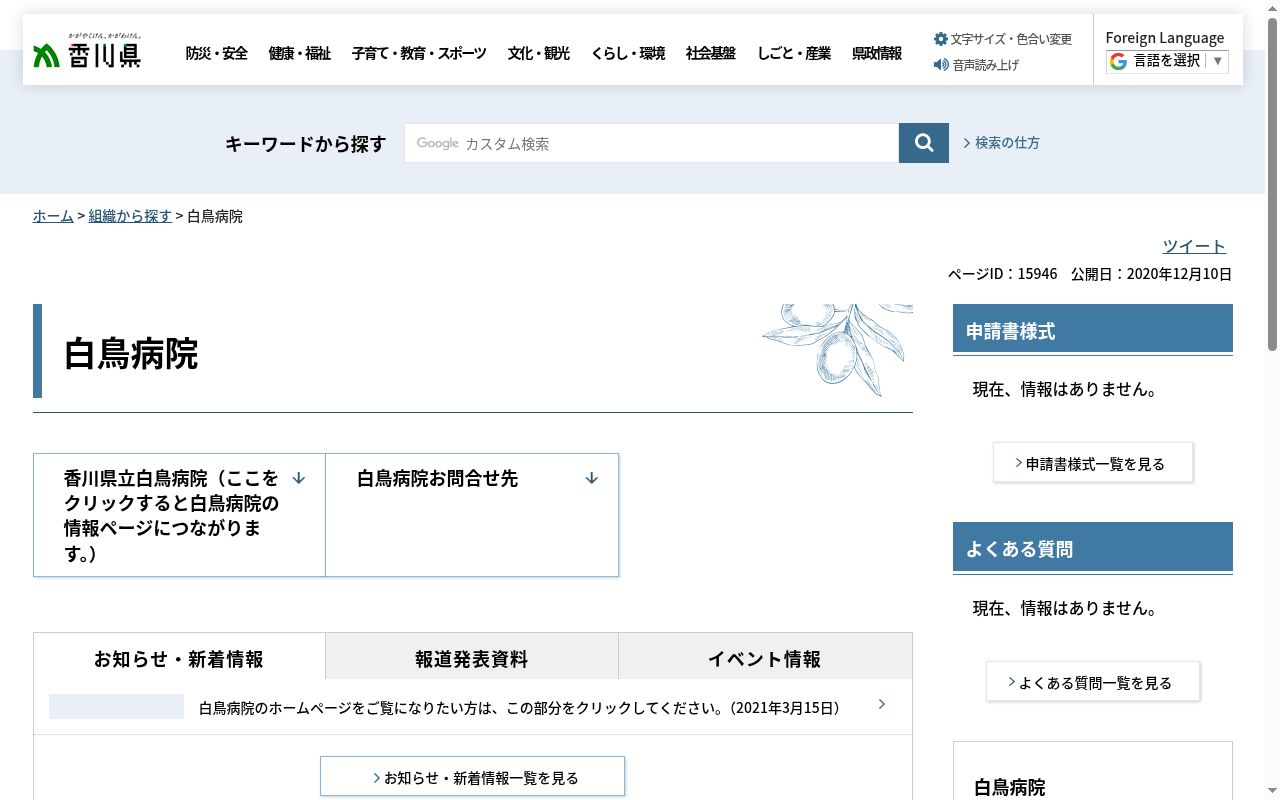Click the audio read-aloud speaker icon

coord(941,65)
